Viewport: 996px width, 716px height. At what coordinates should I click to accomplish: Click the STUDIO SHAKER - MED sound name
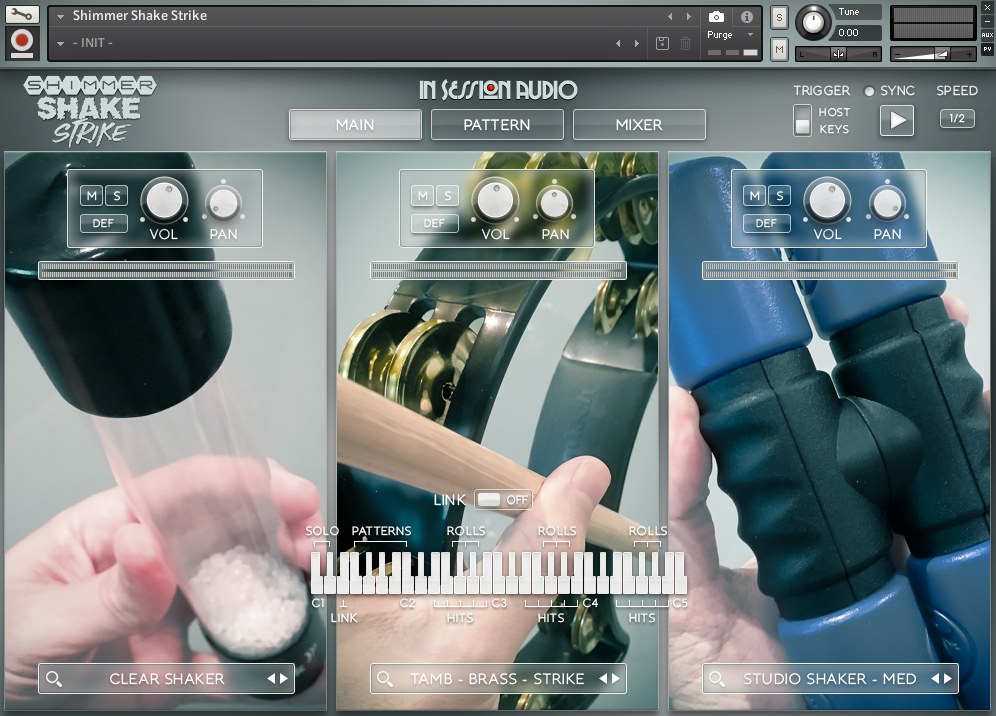click(830, 679)
